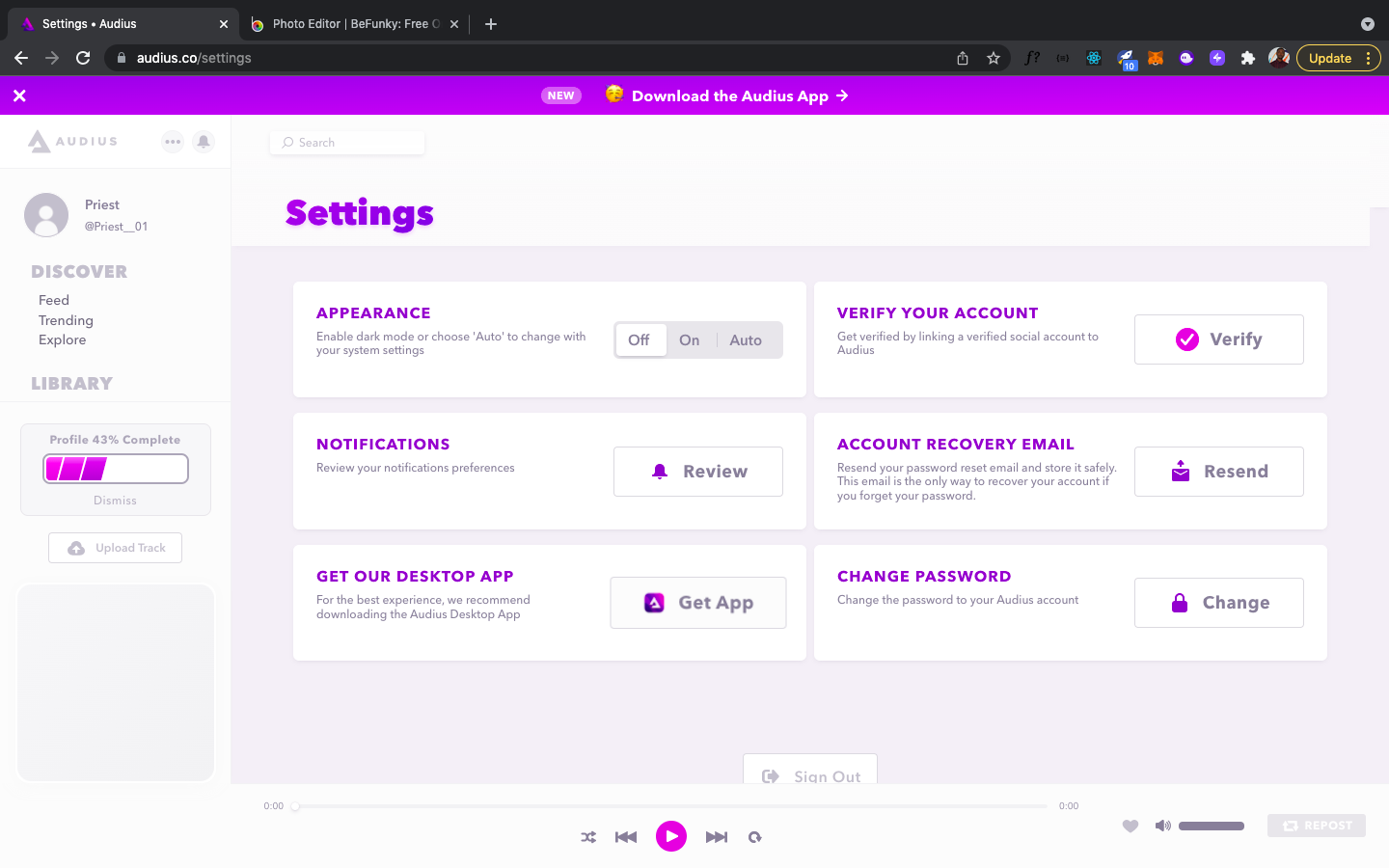Share the page via the address bar share icon
This screenshot has height=868, width=1389.
963,58
